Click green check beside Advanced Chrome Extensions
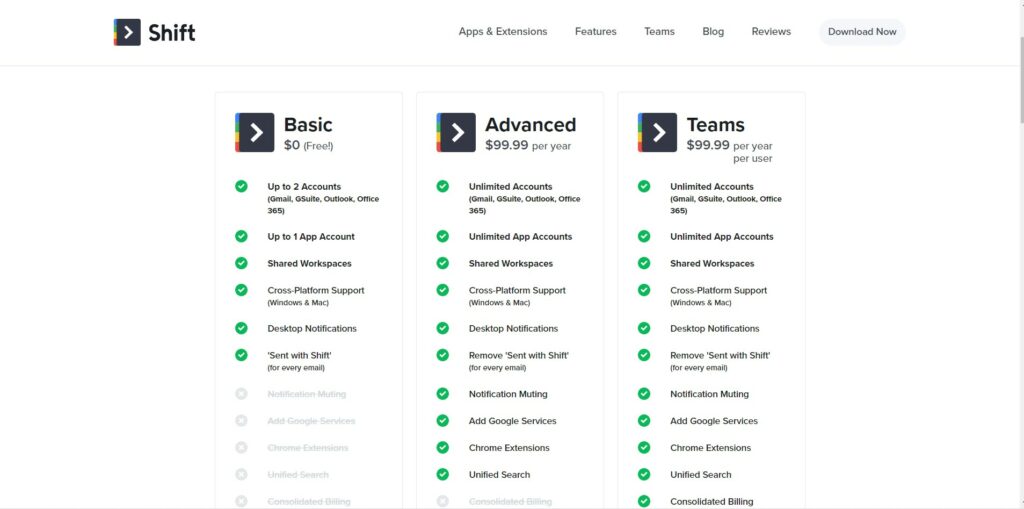1024x509 pixels. [443, 448]
